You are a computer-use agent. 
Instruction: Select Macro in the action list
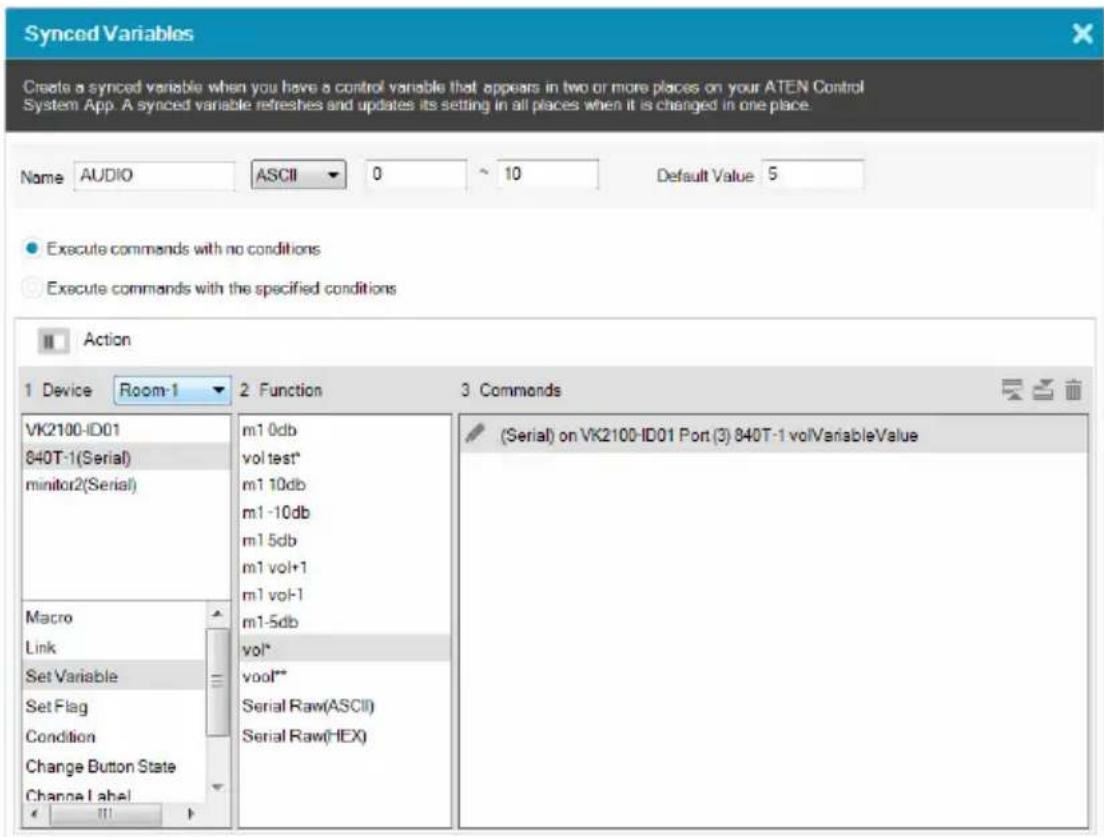coord(114,617)
